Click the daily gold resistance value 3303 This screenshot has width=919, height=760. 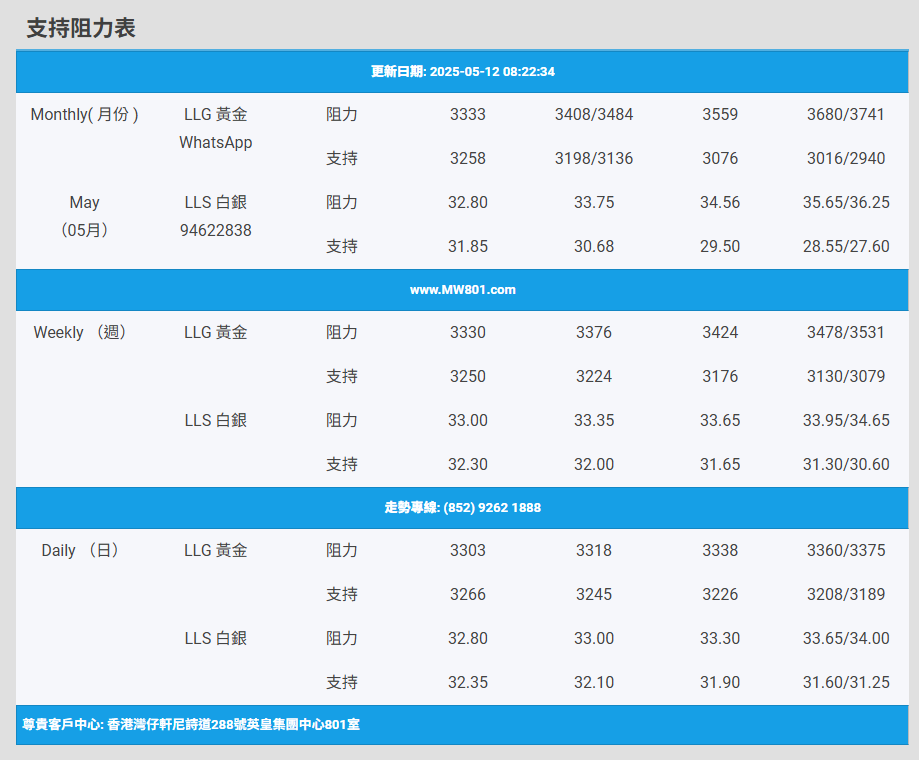[468, 550]
